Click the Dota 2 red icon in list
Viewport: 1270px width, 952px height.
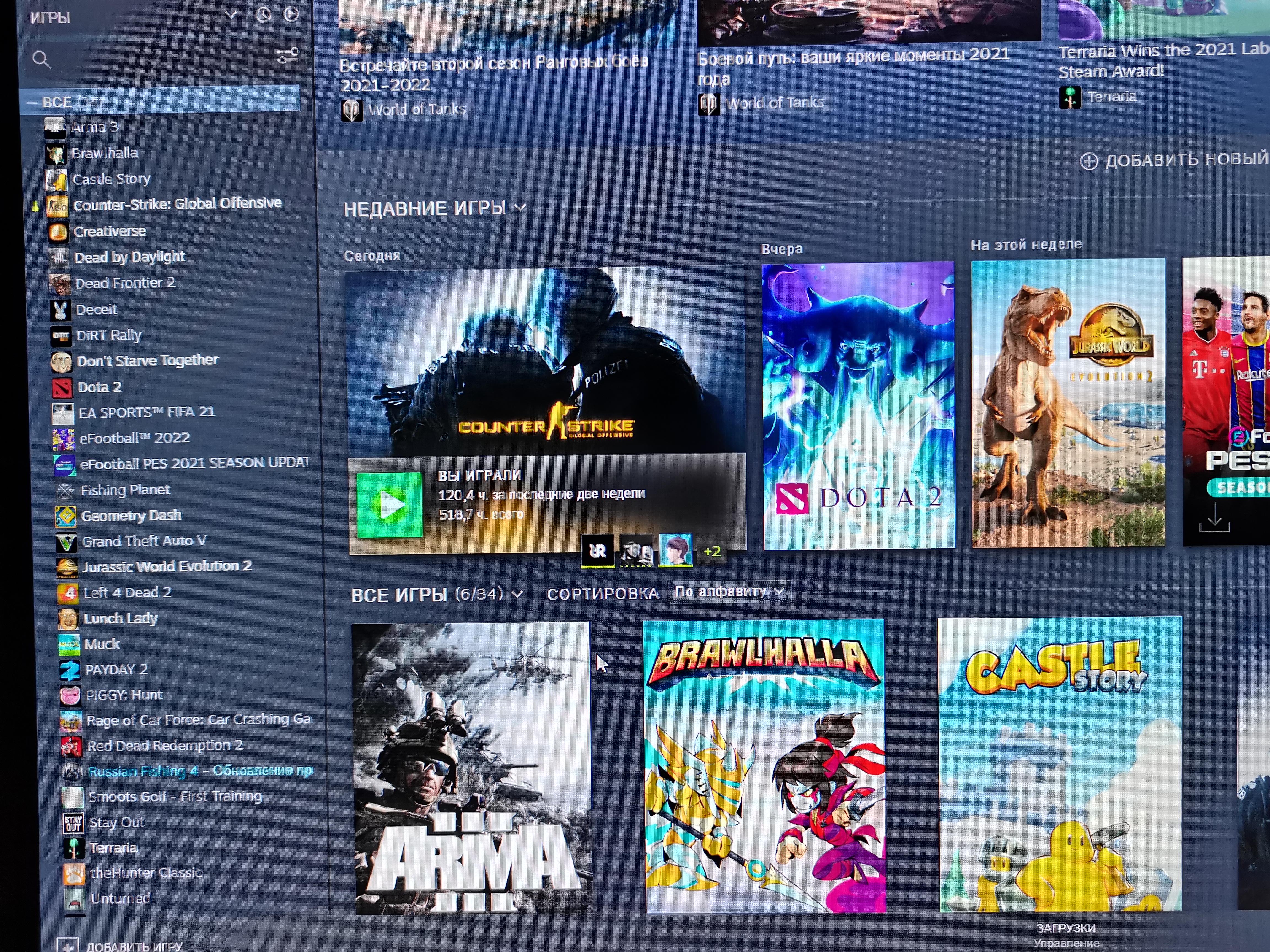point(62,388)
